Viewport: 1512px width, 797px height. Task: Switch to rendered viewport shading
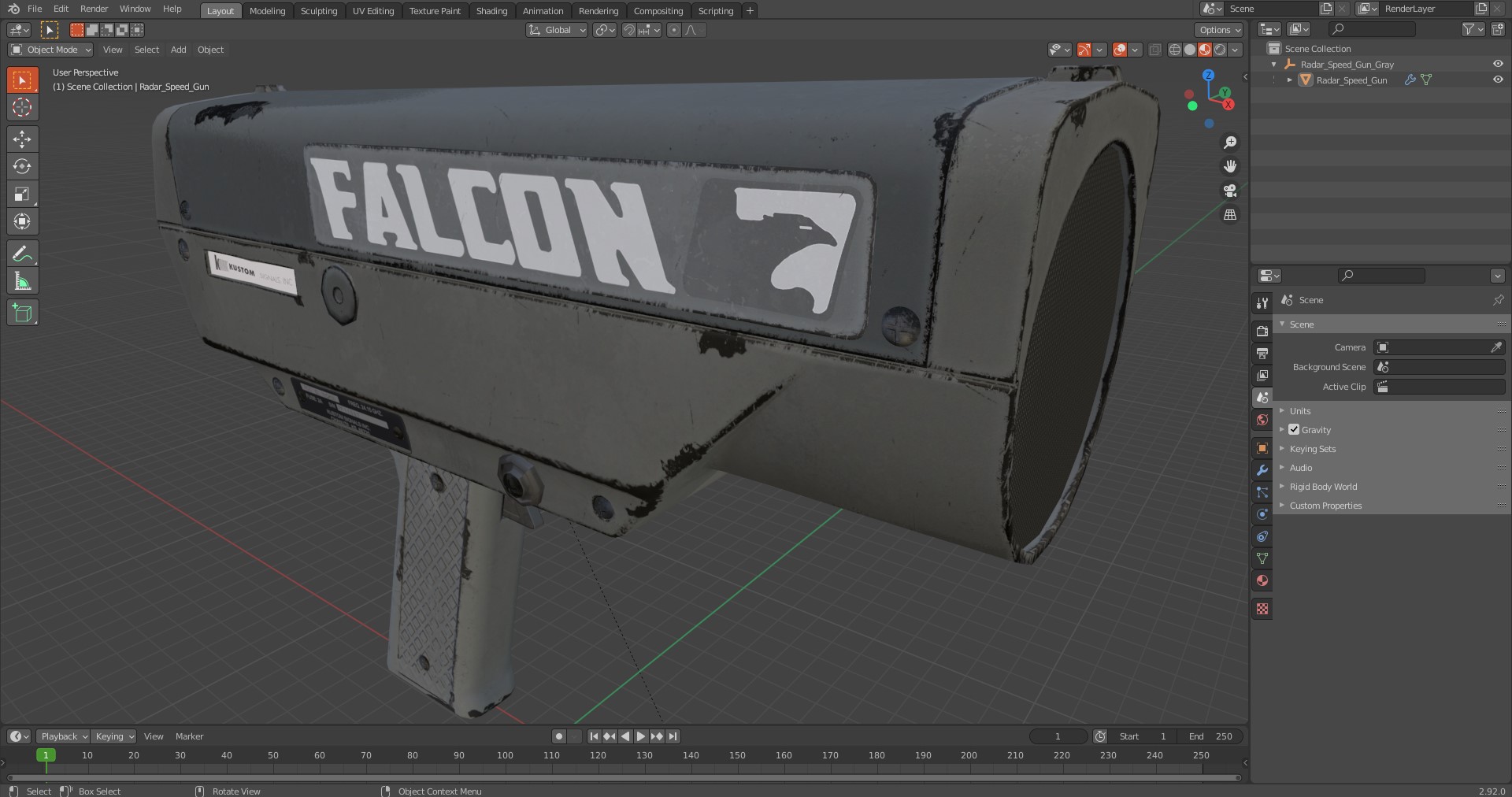coord(1220,50)
